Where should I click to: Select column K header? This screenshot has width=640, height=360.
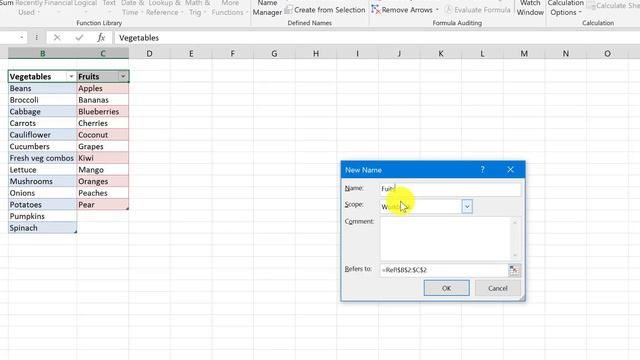coord(441,53)
